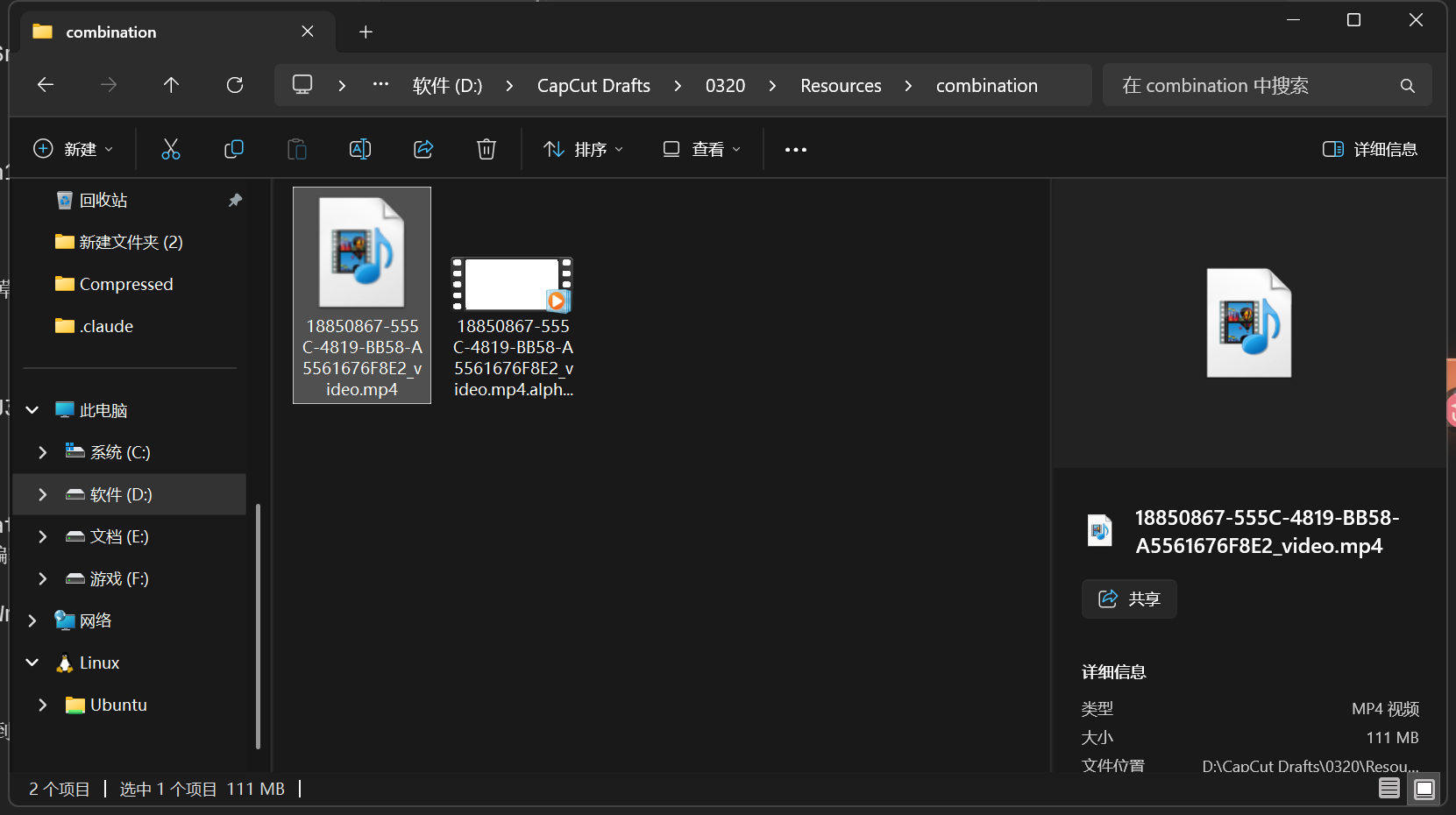The height and width of the screenshot is (815, 1456).
Task: Navigate to Resources breadcrumb
Action: [x=841, y=86]
